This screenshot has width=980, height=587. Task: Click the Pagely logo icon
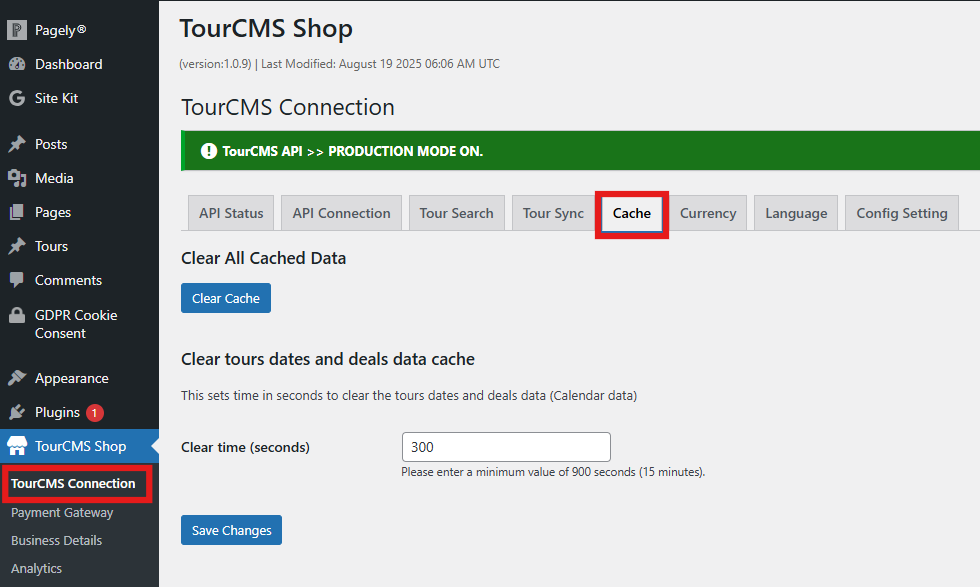click(17, 30)
